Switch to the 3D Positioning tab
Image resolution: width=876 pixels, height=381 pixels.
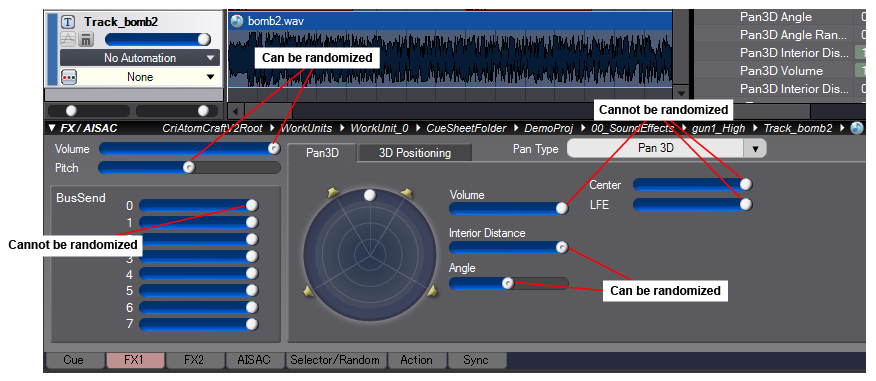[415, 153]
